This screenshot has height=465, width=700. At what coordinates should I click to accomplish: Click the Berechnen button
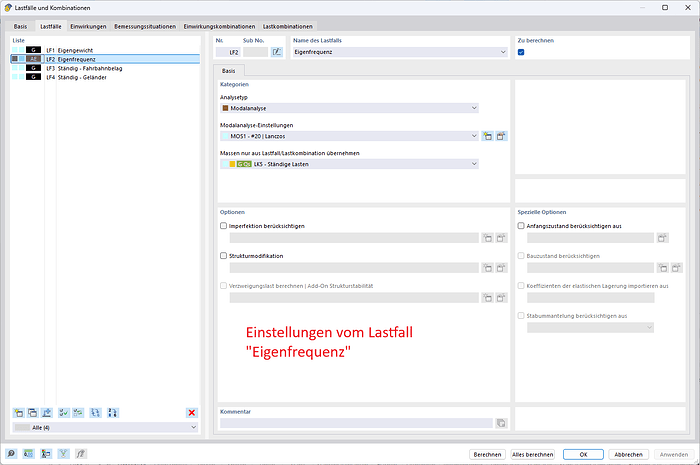point(487,454)
